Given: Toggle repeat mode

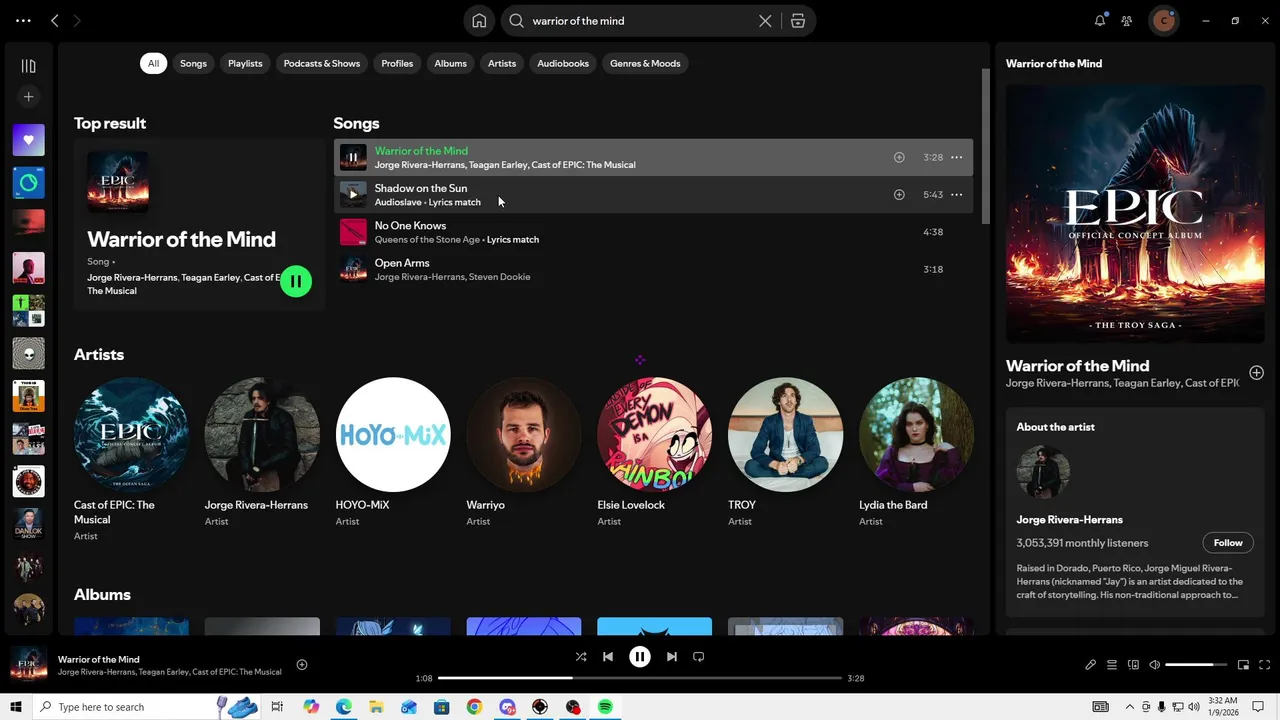Looking at the screenshot, I should pyautogui.click(x=699, y=657).
